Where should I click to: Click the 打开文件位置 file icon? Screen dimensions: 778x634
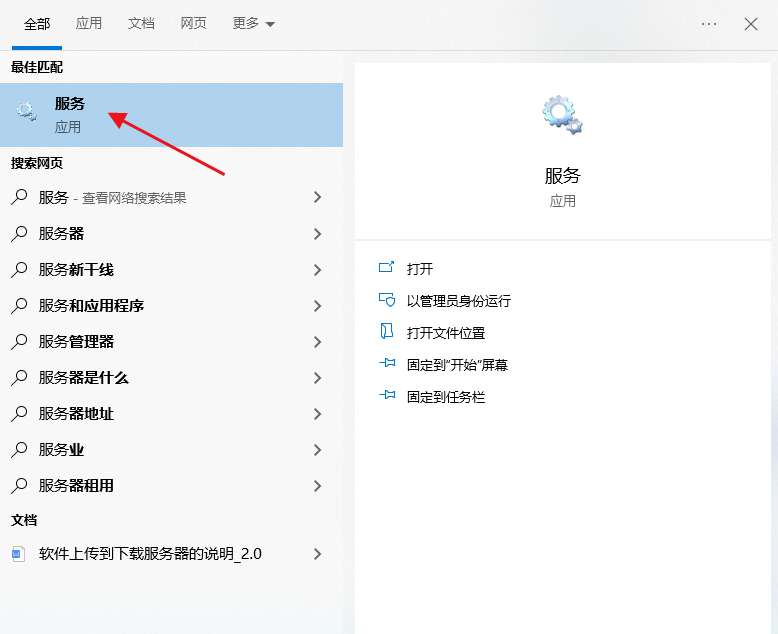pyautogui.click(x=387, y=332)
